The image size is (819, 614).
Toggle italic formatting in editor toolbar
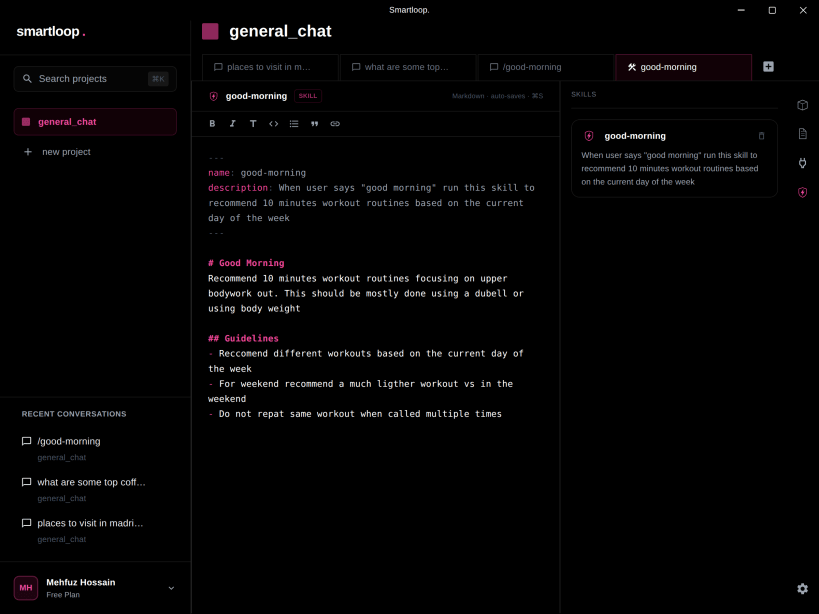click(x=232, y=124)
